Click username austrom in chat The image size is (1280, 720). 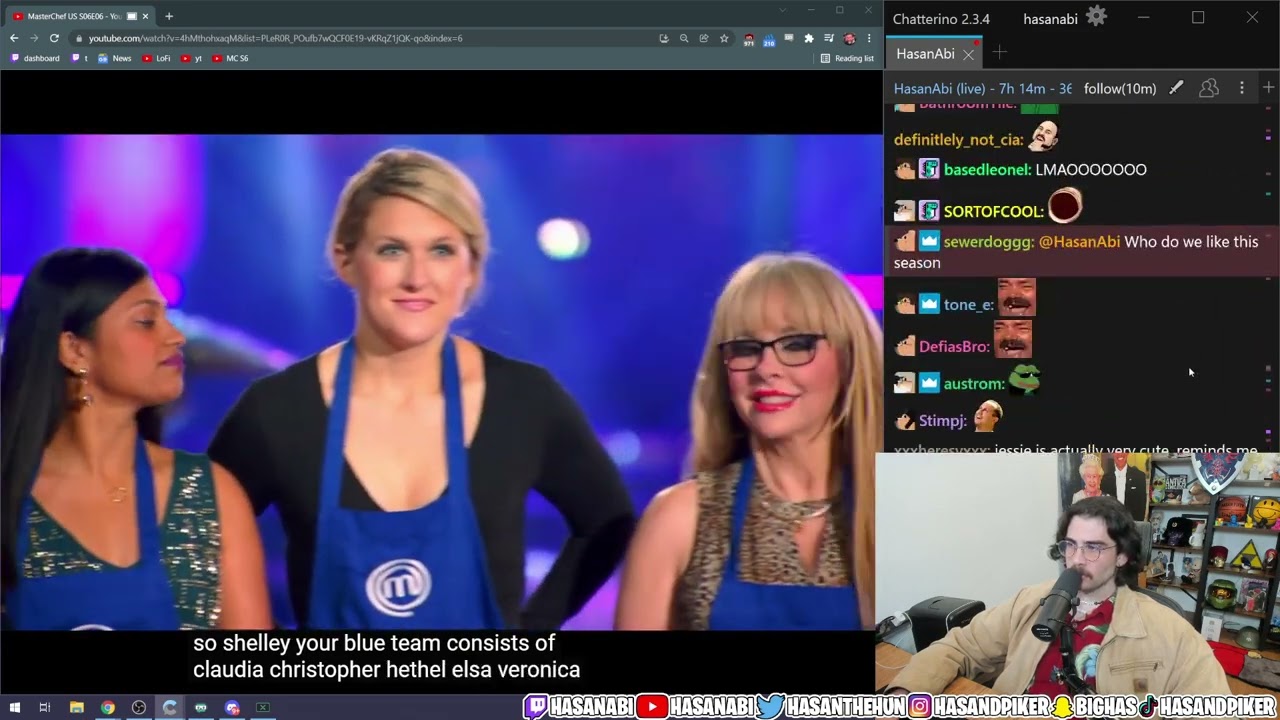pos(974,383)
